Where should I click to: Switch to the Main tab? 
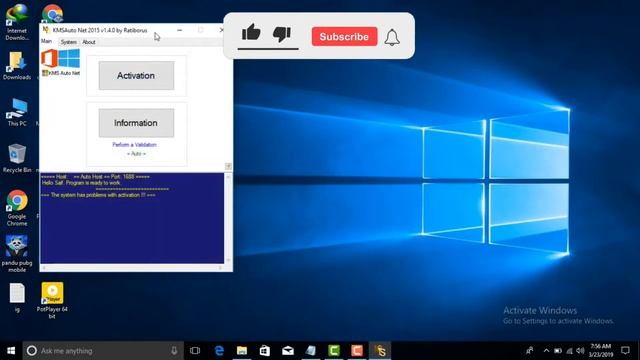point(46,41)
